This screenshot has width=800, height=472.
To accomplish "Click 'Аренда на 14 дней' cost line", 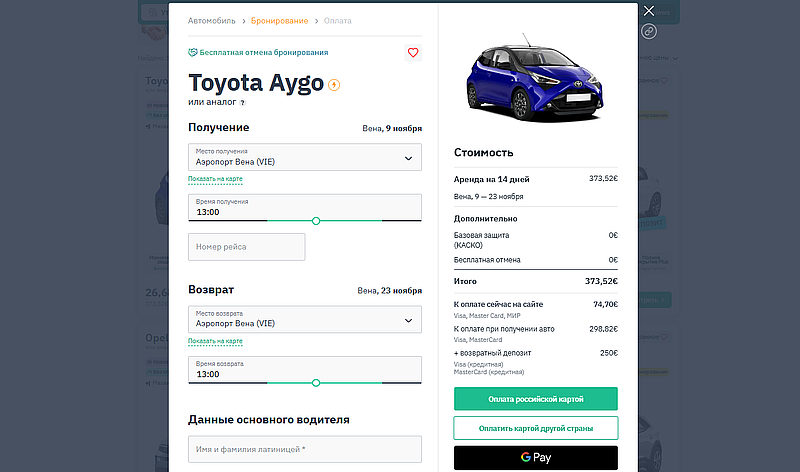I will point(536,179).
